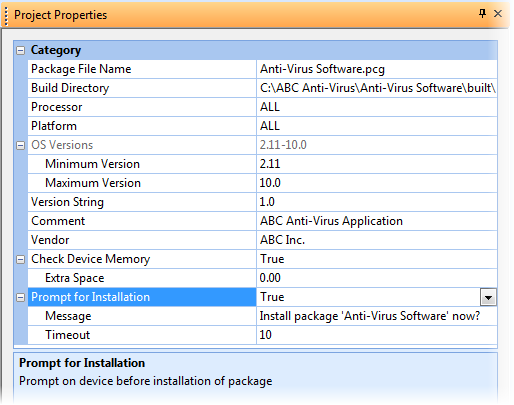Click the Package File Name value field
Image resolution: width=514 pixels, height=405 pixels.
click(x=377, y=69)
